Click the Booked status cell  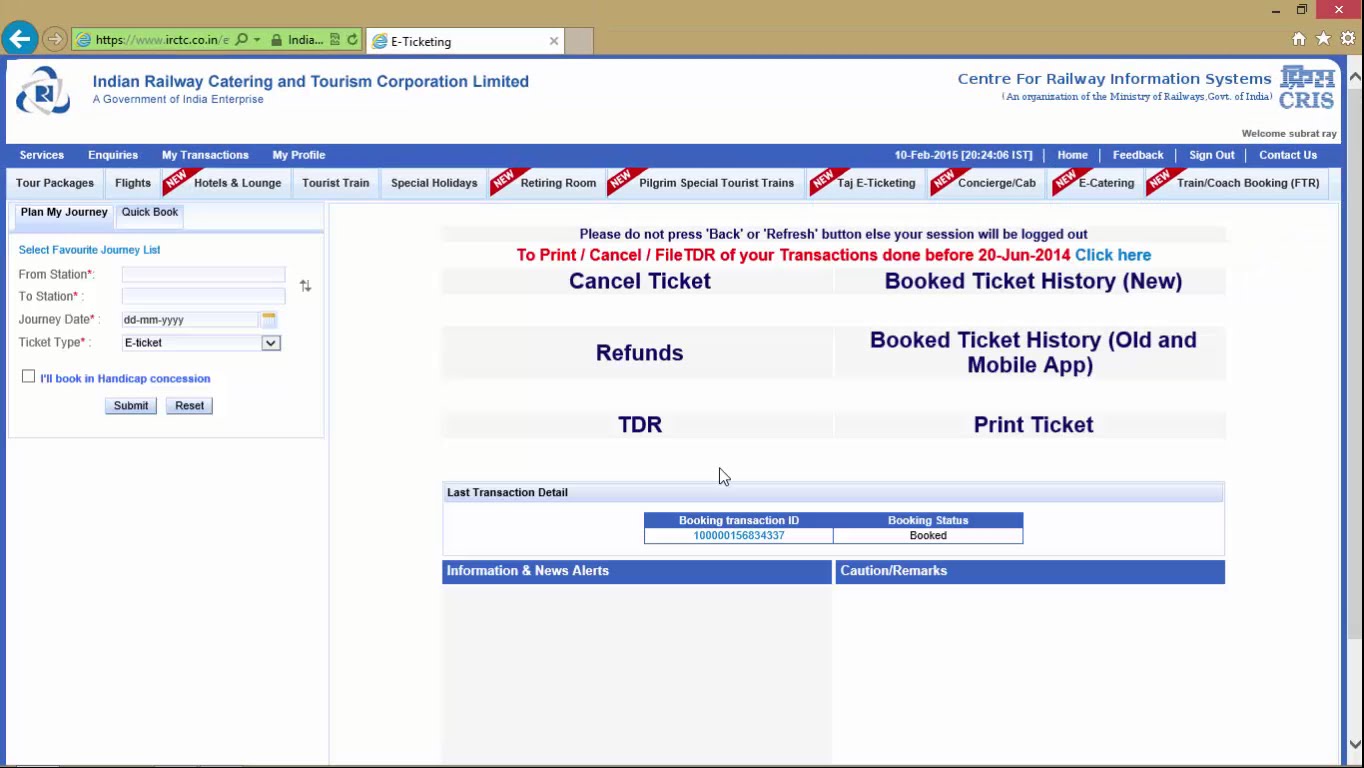tap(928, 536)
